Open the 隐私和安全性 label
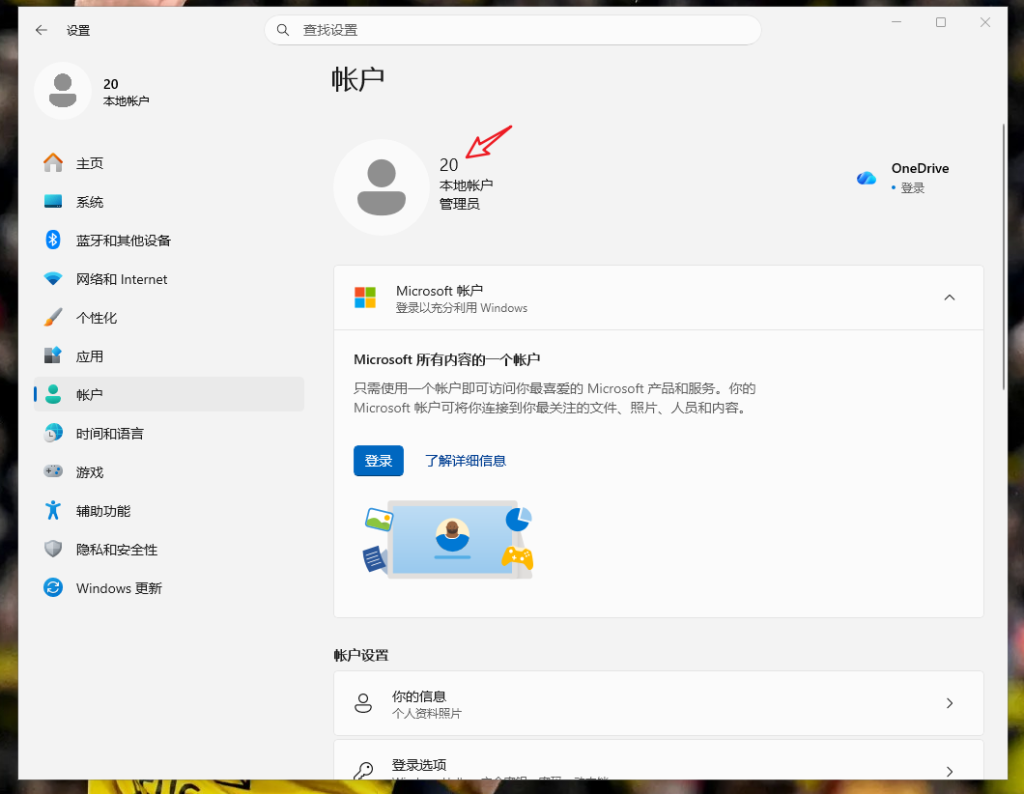The image size is (1024, 794). 117,550
